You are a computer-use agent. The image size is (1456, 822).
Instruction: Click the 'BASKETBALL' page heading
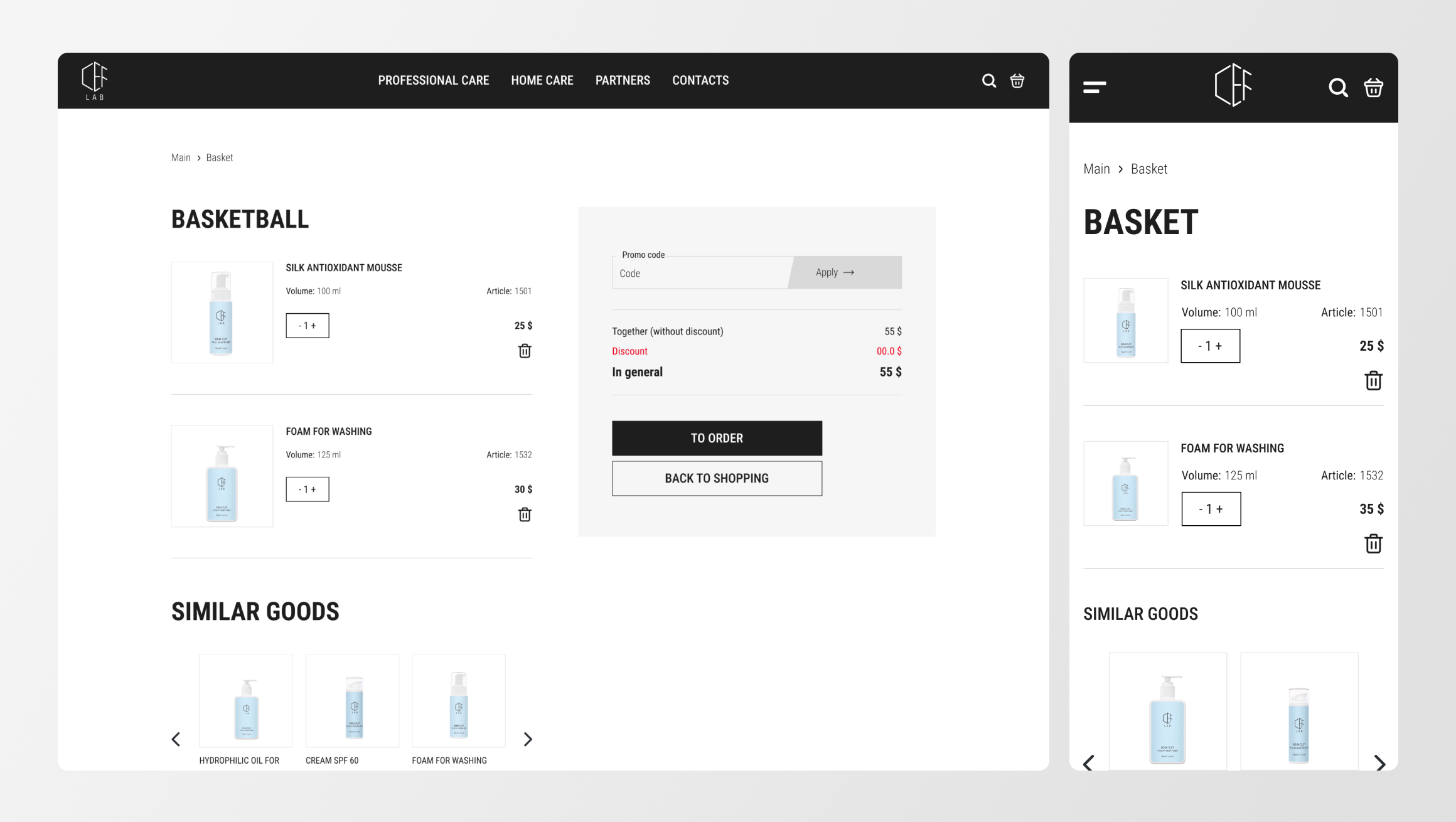[240, 220]
